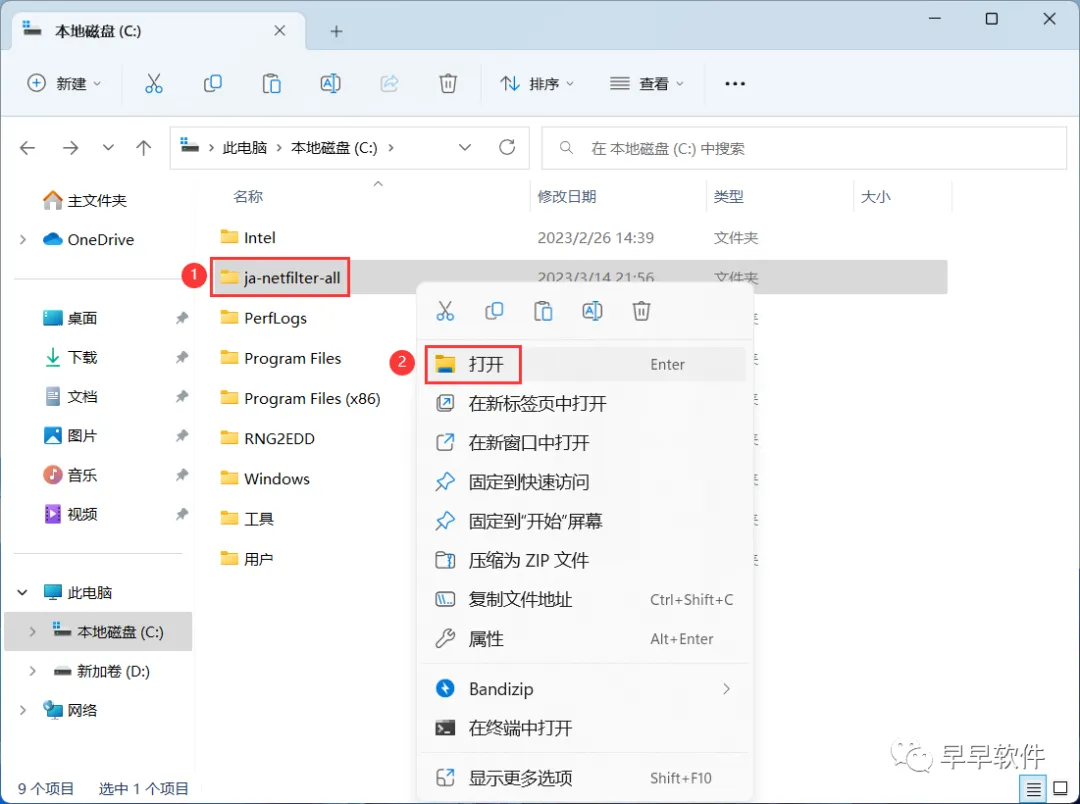Click the 此电脑 breadcrumb in the address bar
This screenshot has height=804, width=1080.
coord(245,148)
